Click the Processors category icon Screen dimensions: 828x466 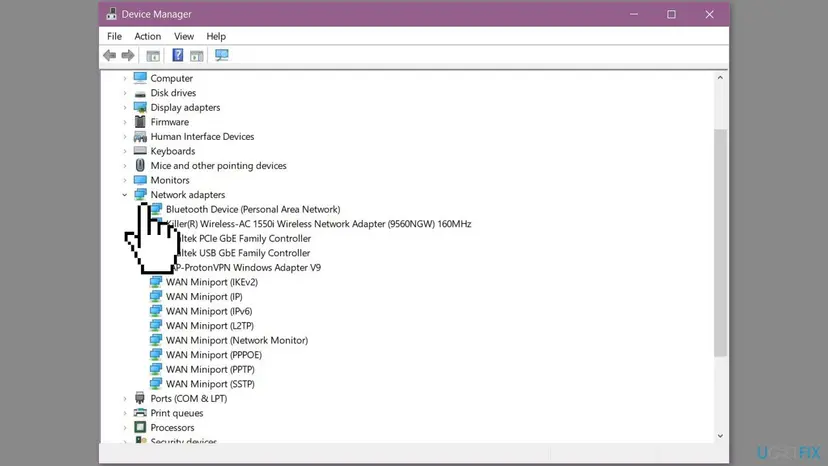coord(140,427)
